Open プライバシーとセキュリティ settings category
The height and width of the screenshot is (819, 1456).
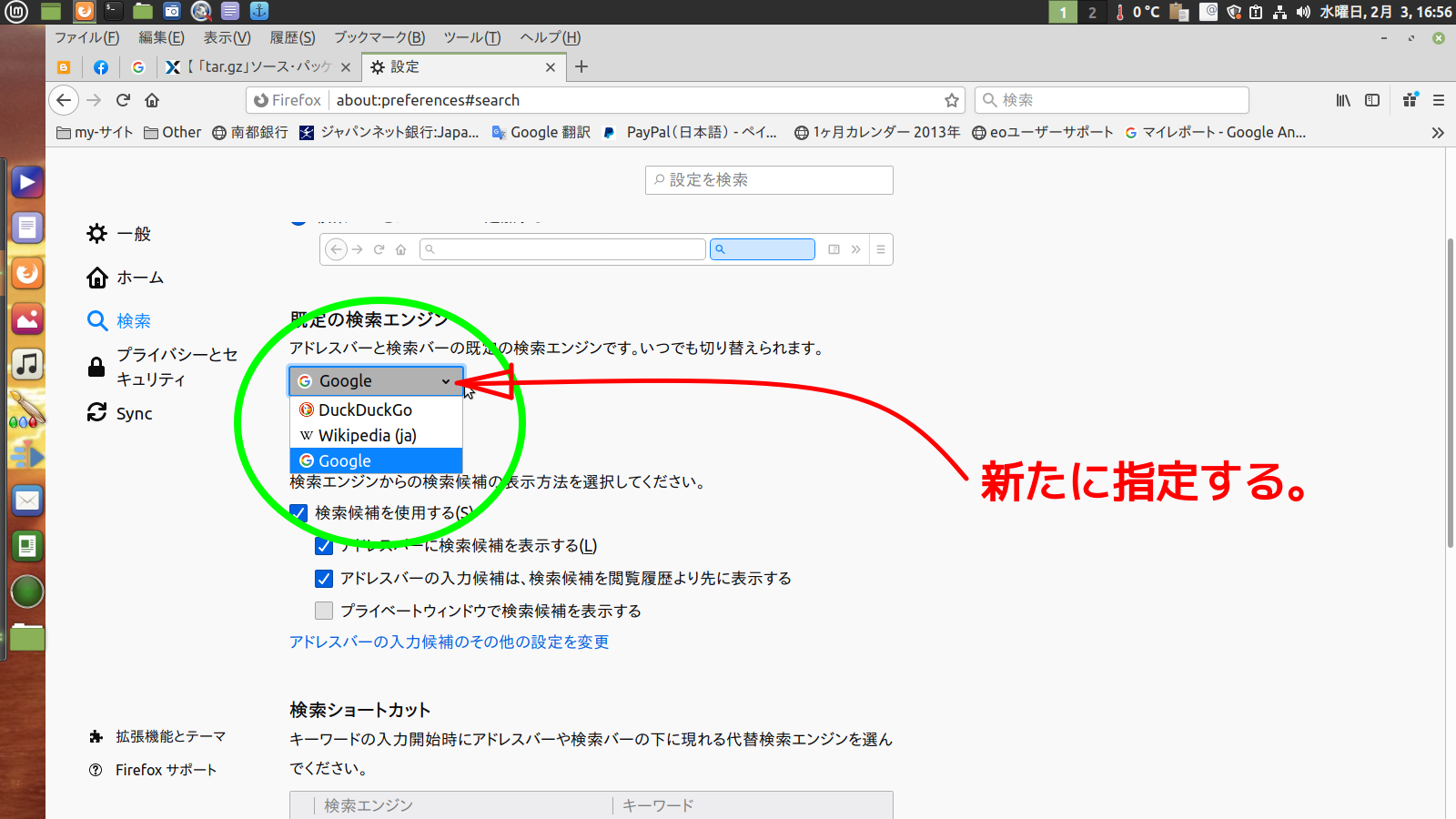point(162,367)
